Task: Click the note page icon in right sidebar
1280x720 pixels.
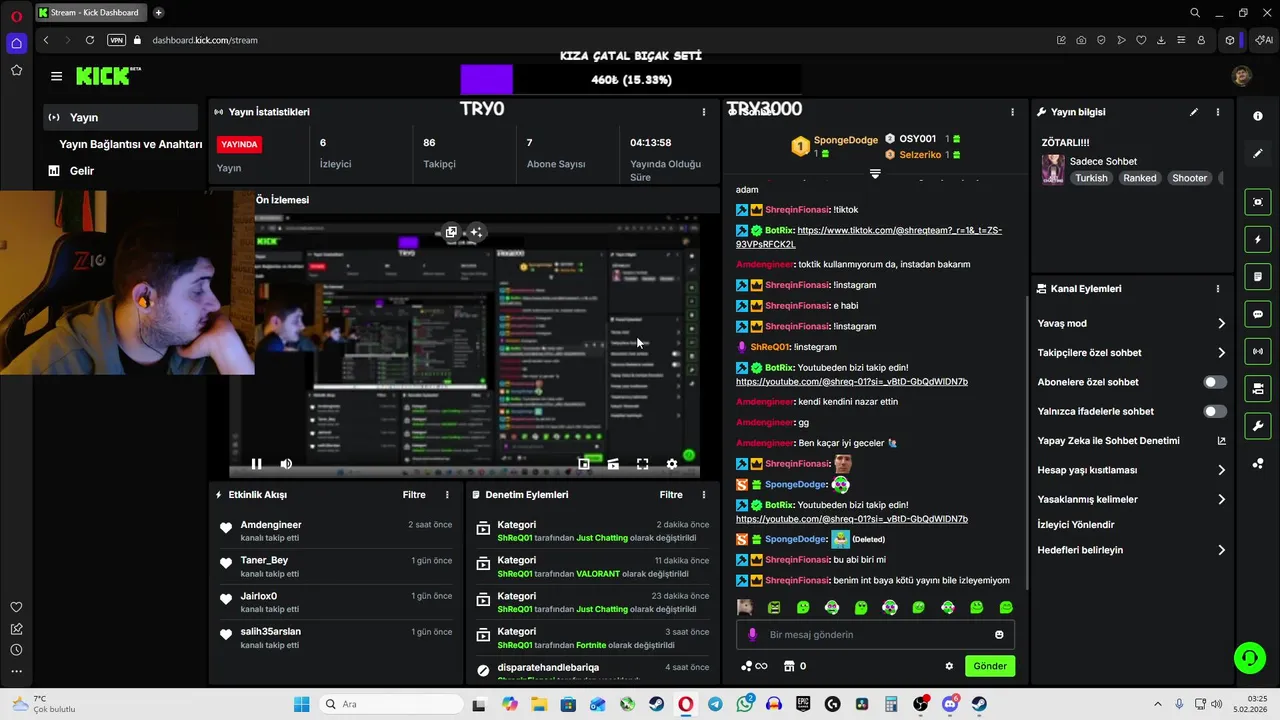Action: coord(1258,277)
